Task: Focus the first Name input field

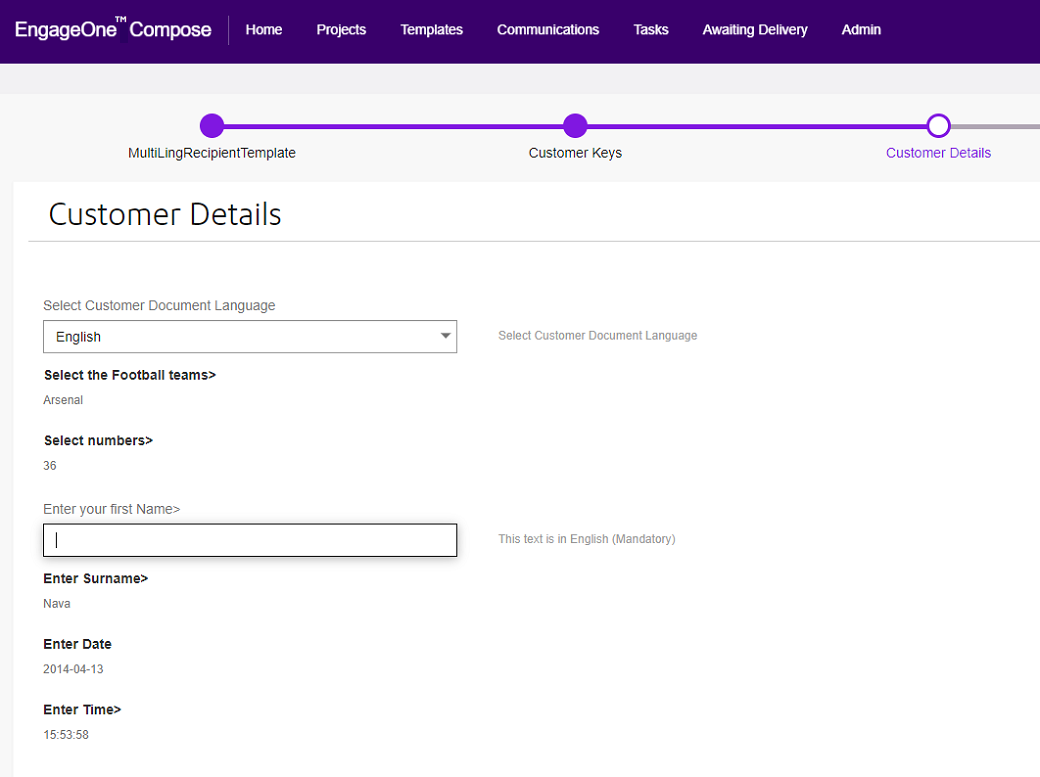Action: click(x=250, y=540)
